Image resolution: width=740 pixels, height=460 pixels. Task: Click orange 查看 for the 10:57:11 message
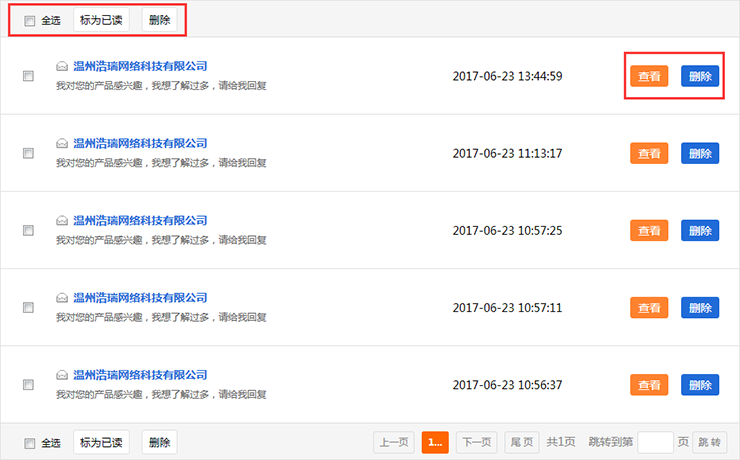tap(649, 308)
